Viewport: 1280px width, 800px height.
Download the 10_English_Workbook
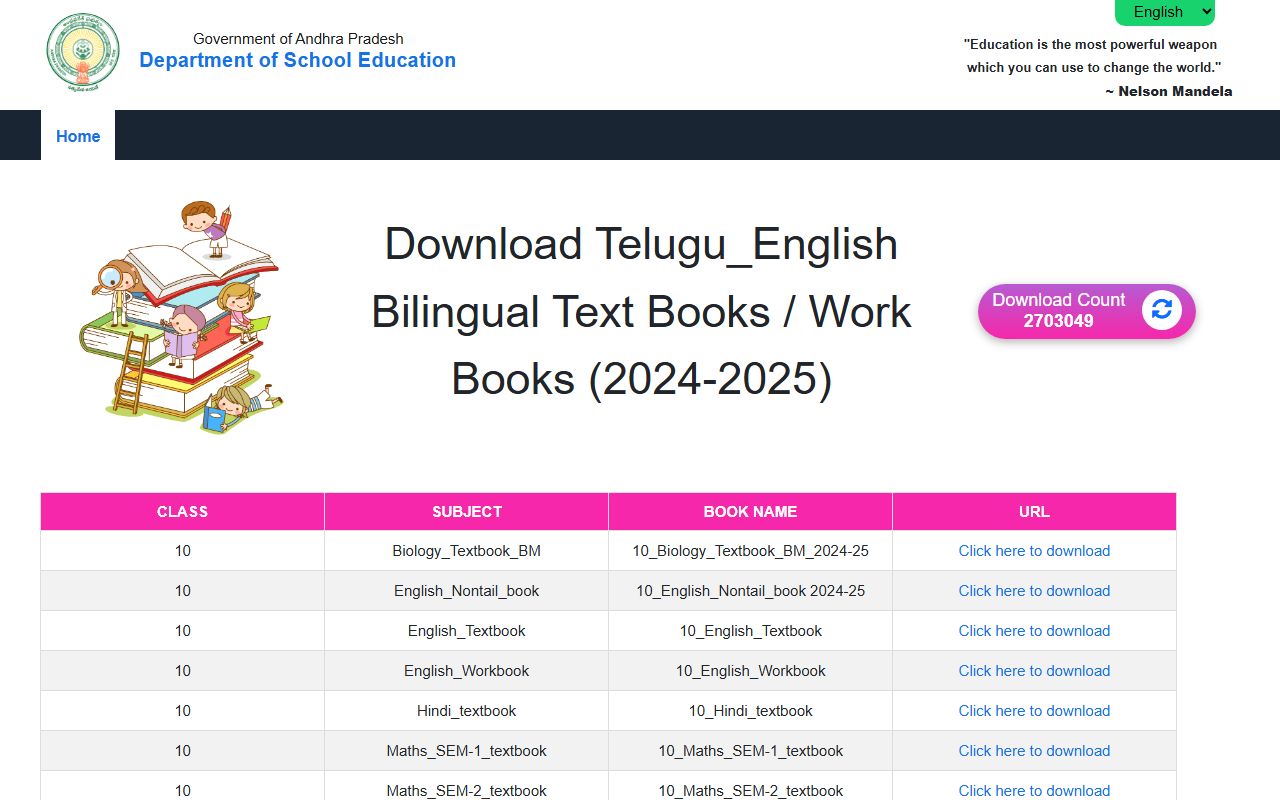(x=1034, y=671)
